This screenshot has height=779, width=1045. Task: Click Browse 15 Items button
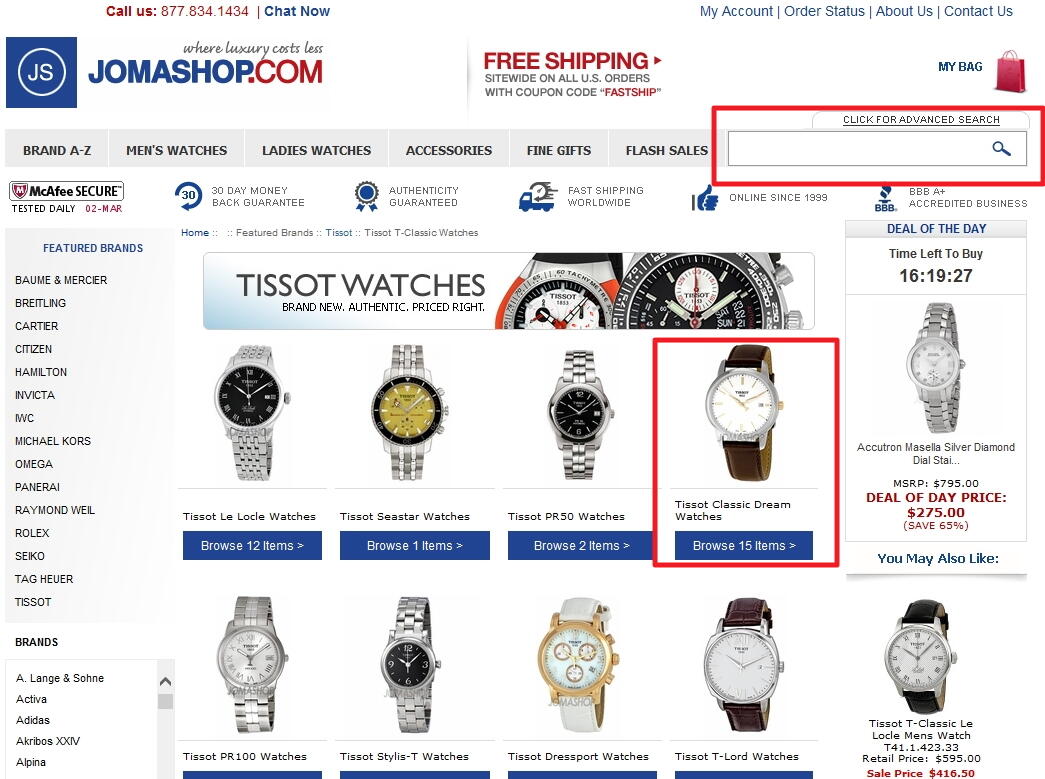pyautogui.click(x=744, y=545)
